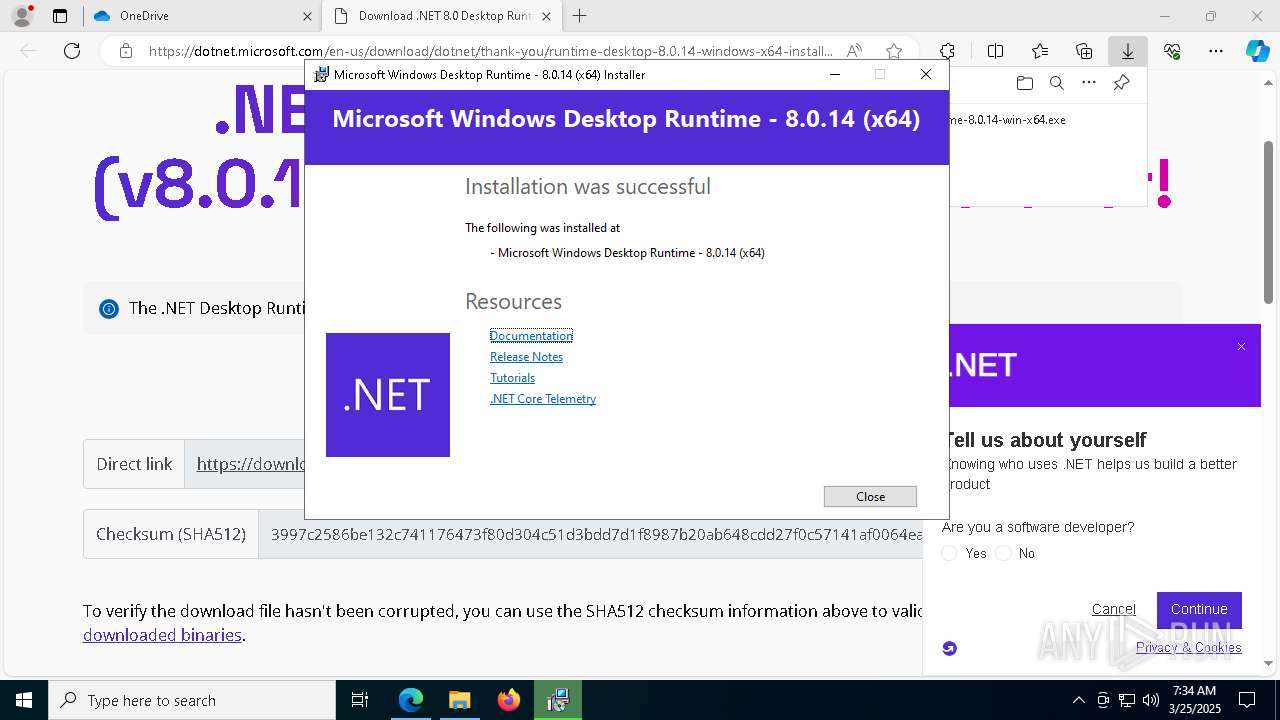The width and height of the screenshot is (1280, 720).
Task: Close the .NET survey popup
Action: [x=1241, y=347]
